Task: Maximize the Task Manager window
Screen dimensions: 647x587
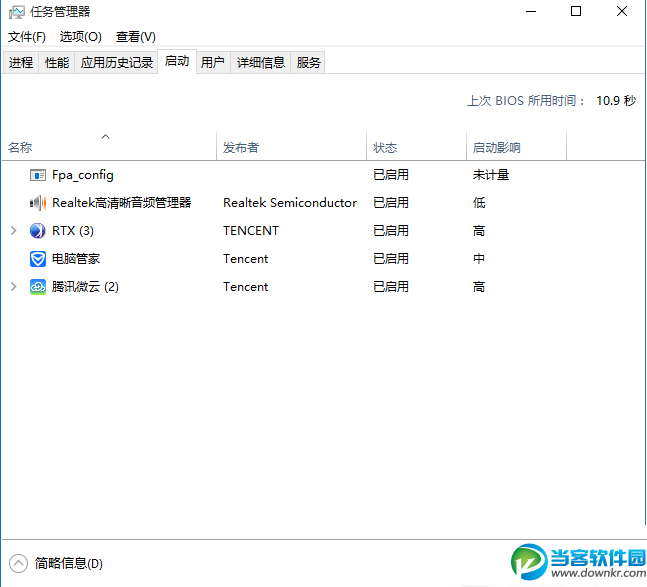Action: click(x=576, y=12)
